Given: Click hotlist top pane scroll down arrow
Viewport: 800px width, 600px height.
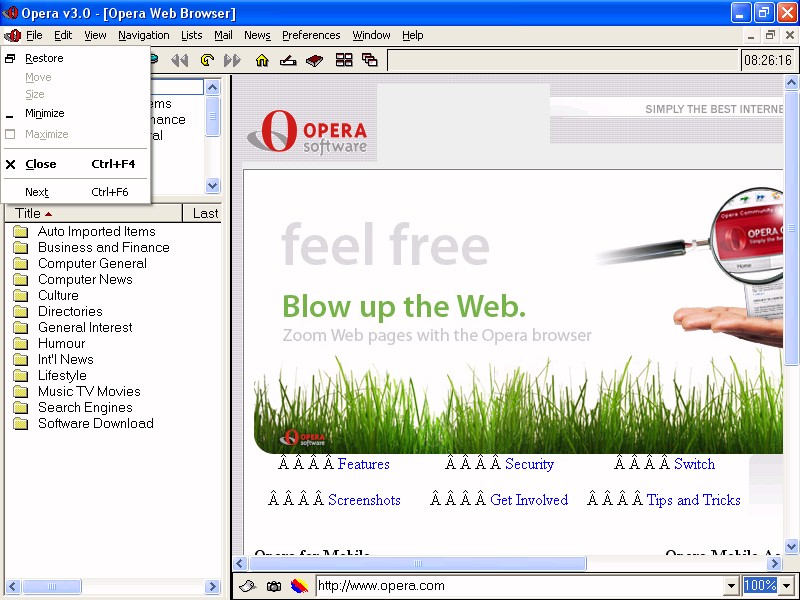Looking at the screenshot, I should click(213, 185).
